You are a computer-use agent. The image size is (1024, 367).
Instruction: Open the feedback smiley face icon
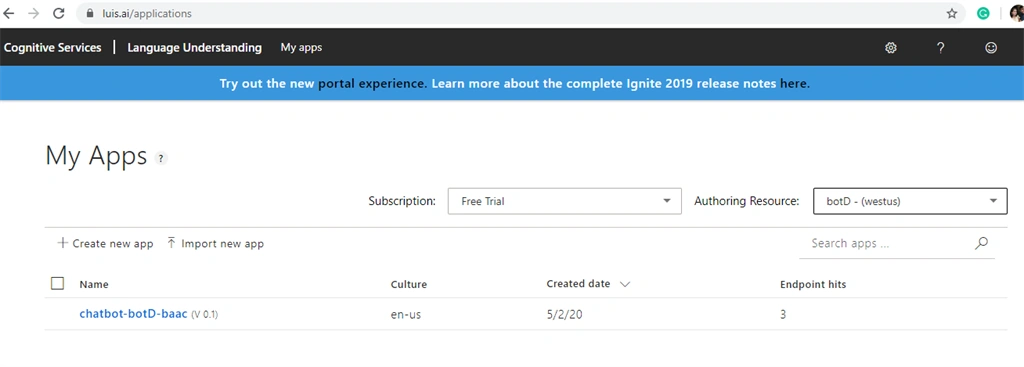point(991,48)
